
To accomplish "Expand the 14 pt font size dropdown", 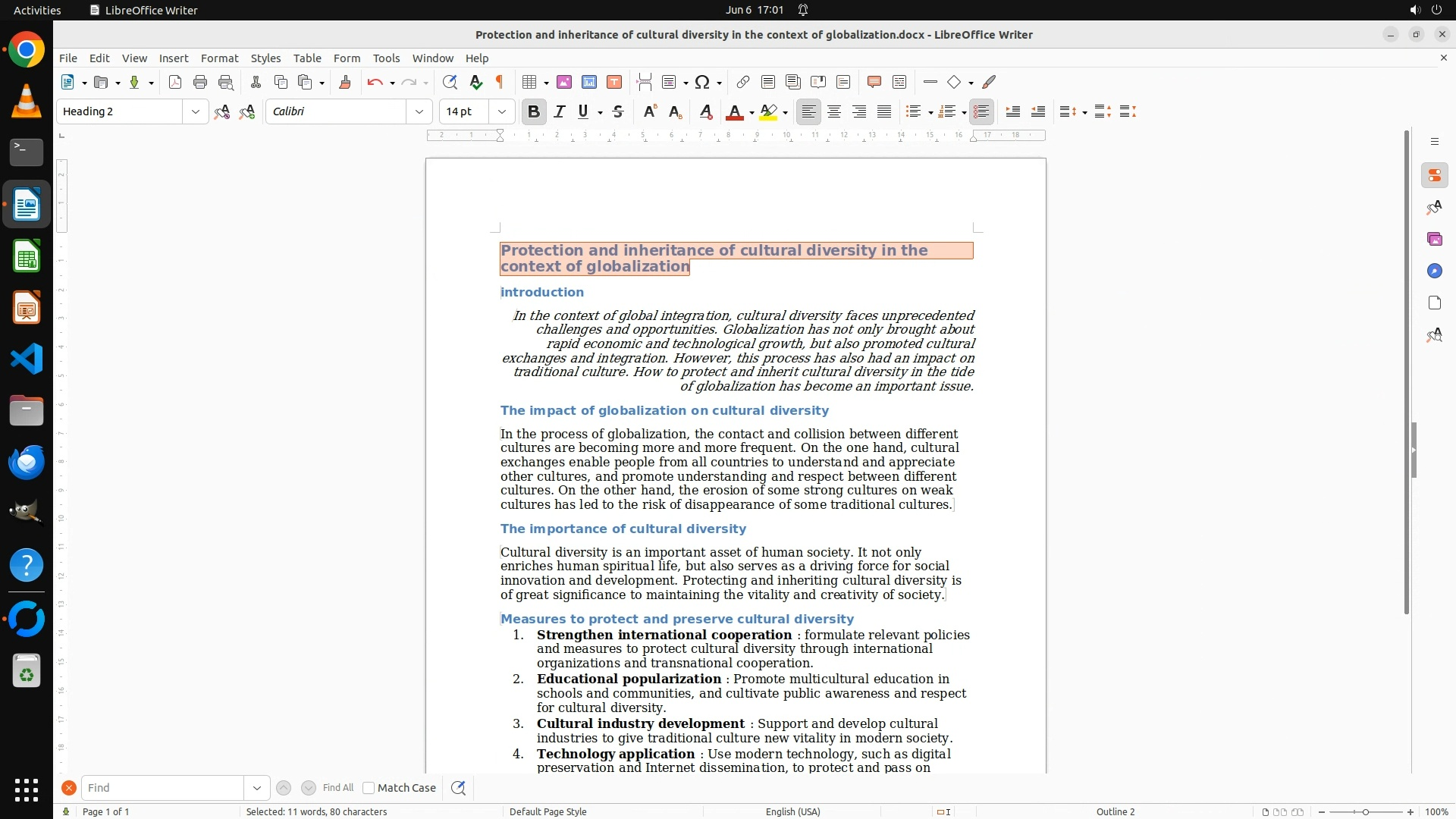I will (x=502, y=112).
